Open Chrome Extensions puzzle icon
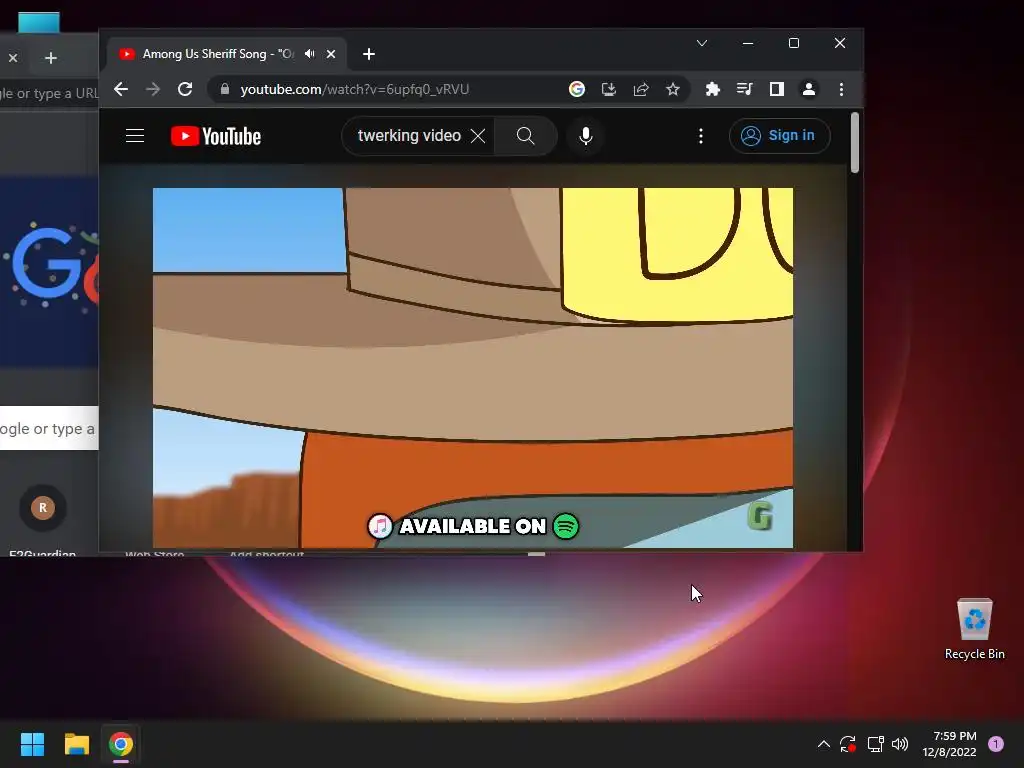 [x=712, y=89]
